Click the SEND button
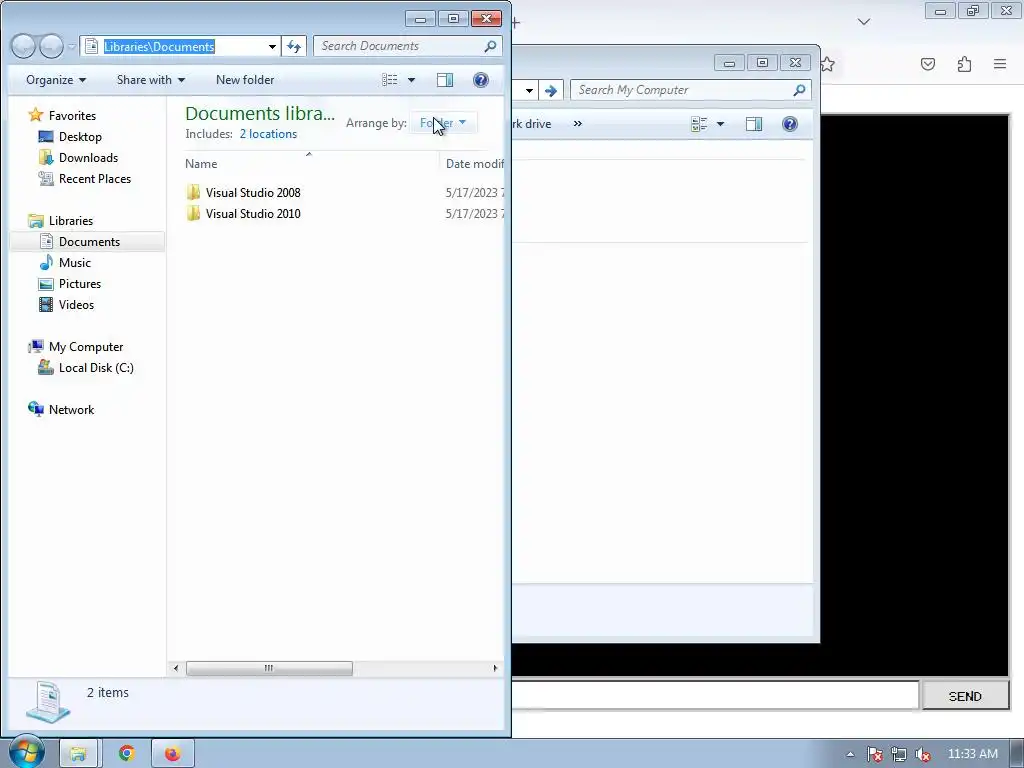Screen dimensions: 1024x768 coord(965,696)
